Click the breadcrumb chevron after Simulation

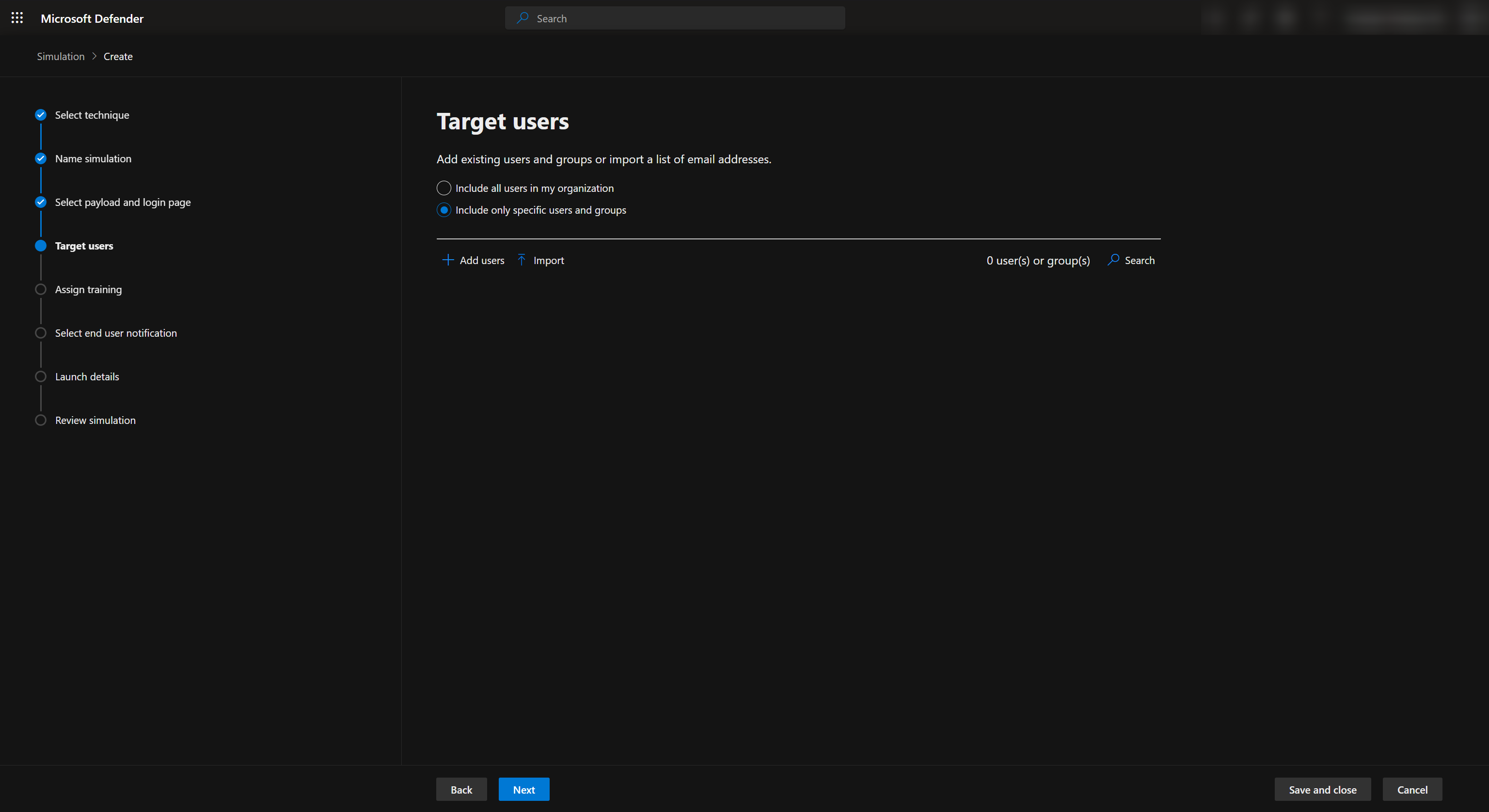click(94, 57)
